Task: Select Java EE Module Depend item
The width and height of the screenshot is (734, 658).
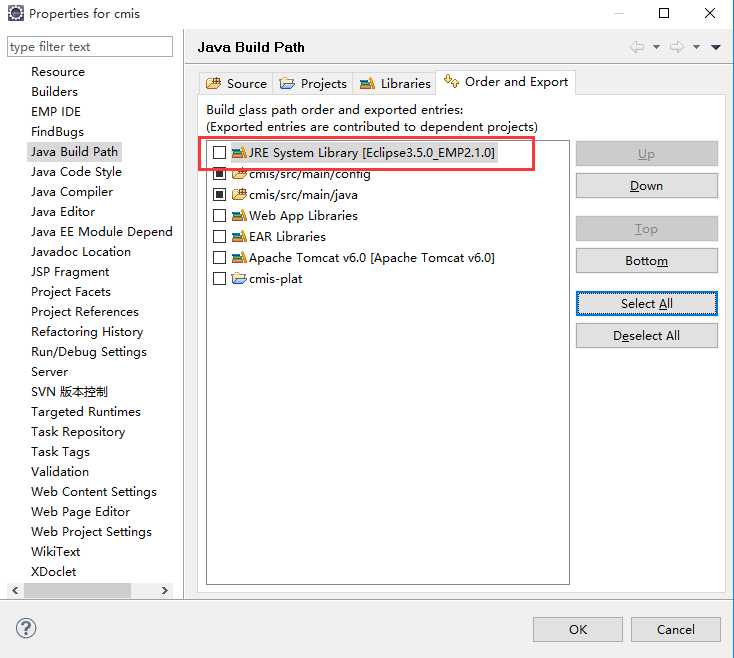Action: [102, 232]
